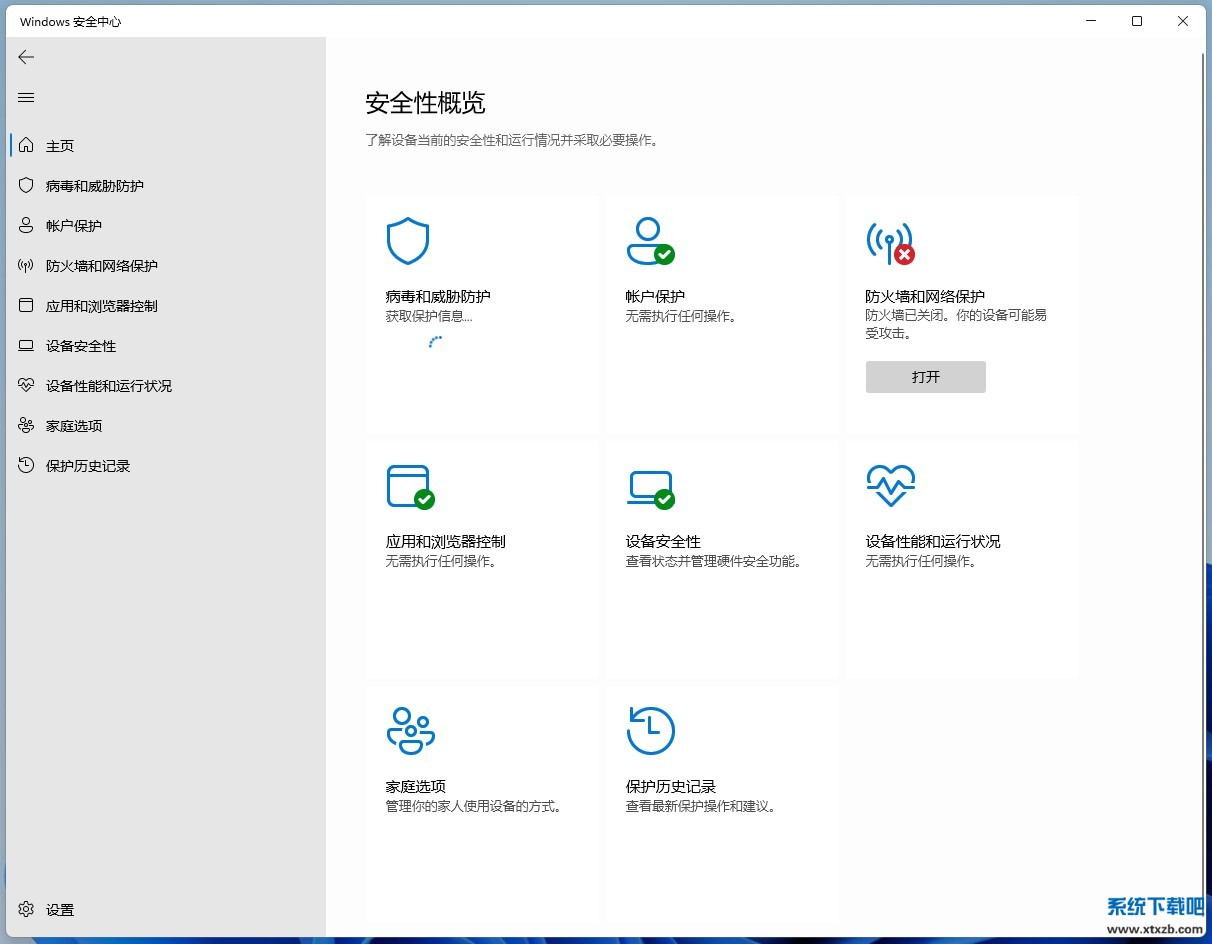1212x944 pixels.
Task: Open 防火墙和网络保护 in navigation pane
Action: click(x=102, y=266)
